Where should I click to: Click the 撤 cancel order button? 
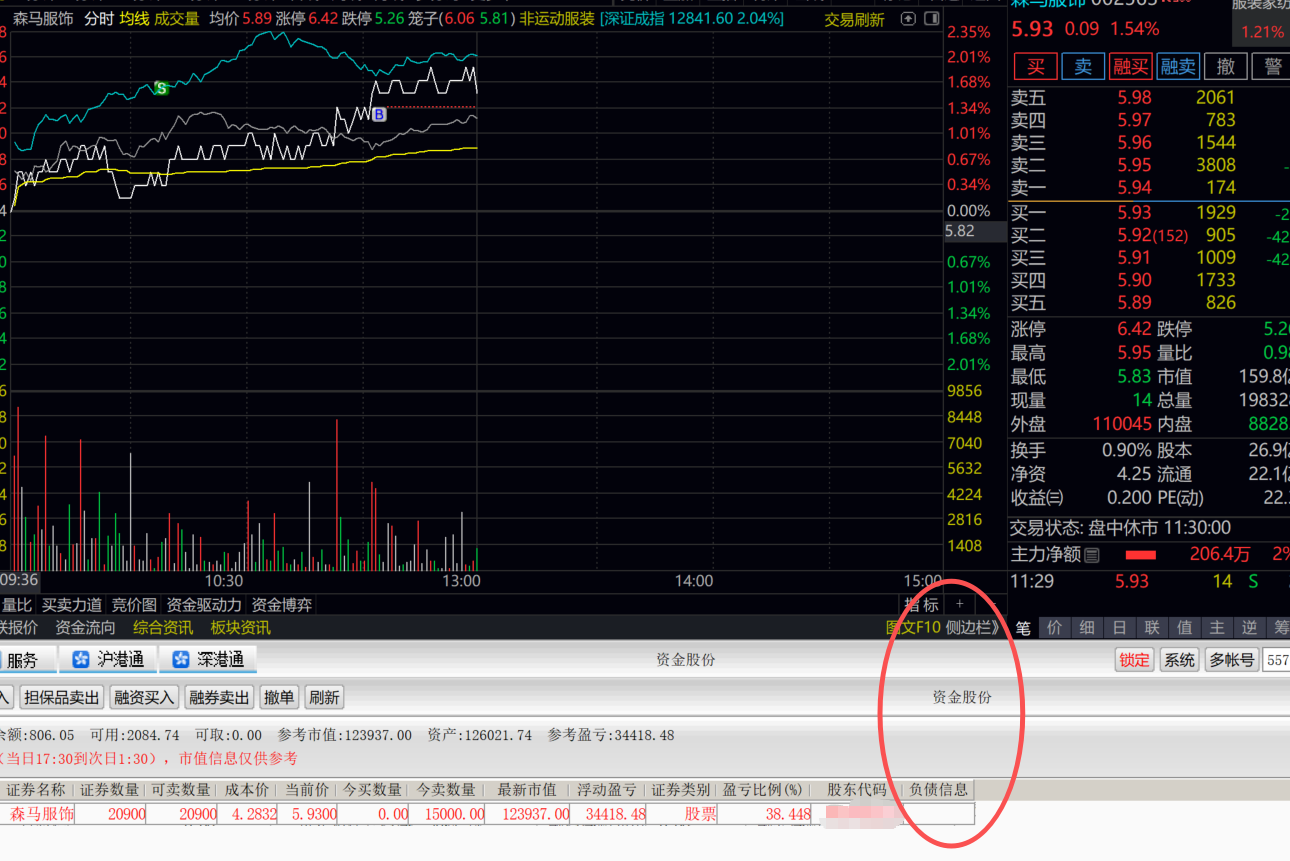(1226, 66)
